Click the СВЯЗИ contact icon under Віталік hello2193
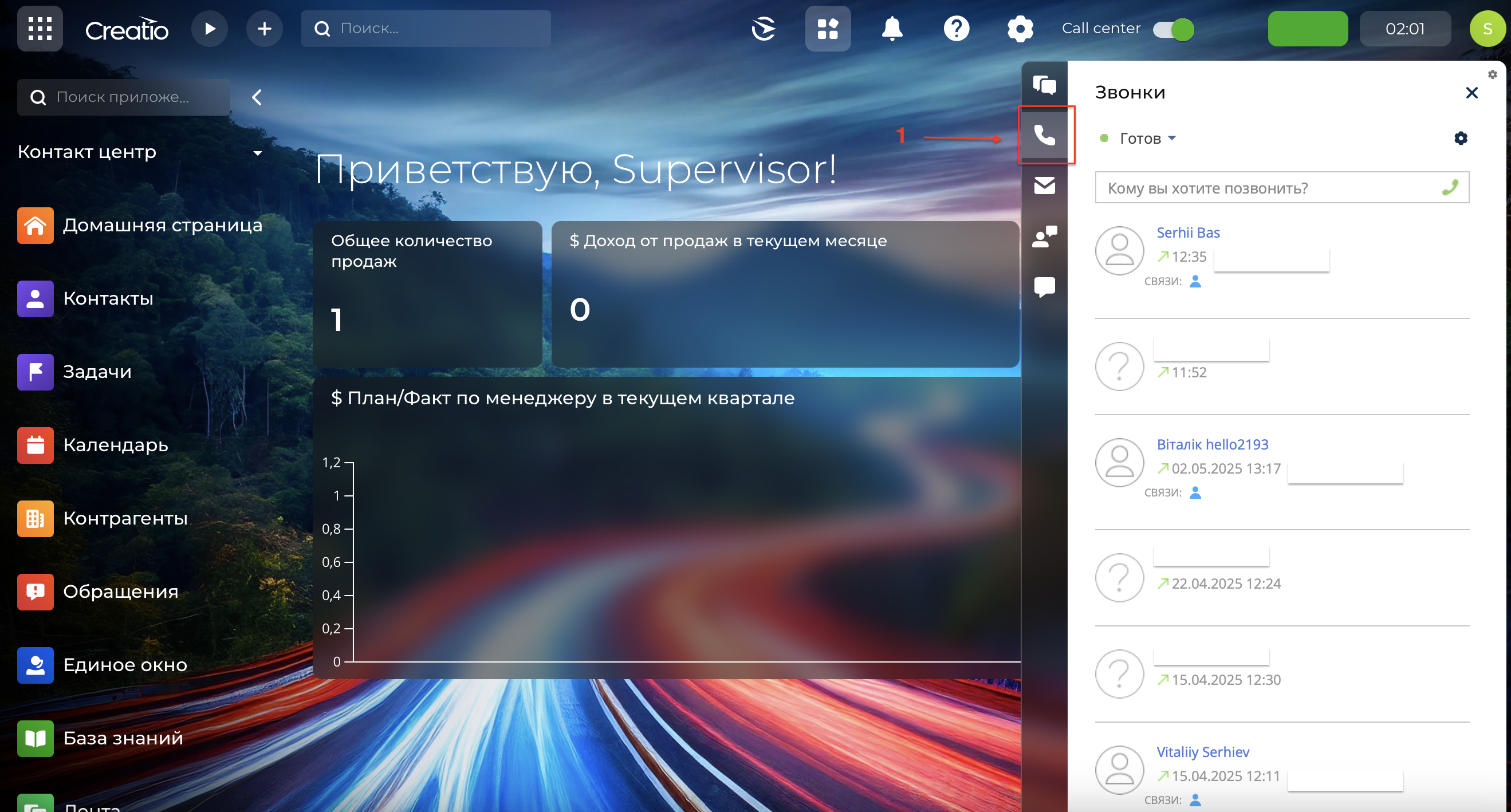1511x812 pixels. point(1195,492)
